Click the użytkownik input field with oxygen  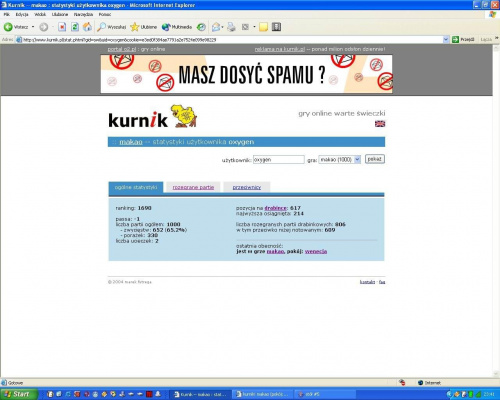click(x=279, y=160)
